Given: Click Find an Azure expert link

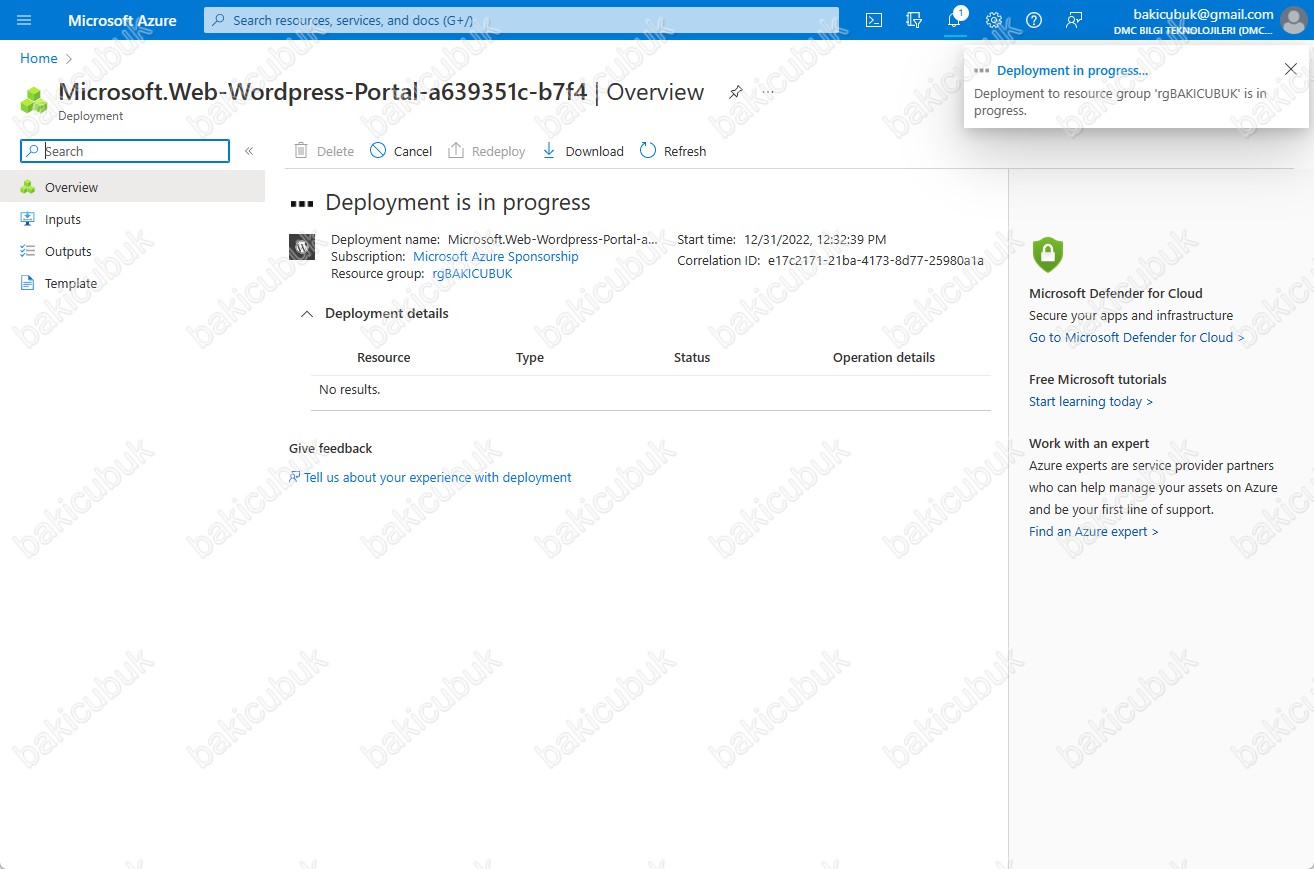Looking at the screenshot, I should pos(1093,532).
